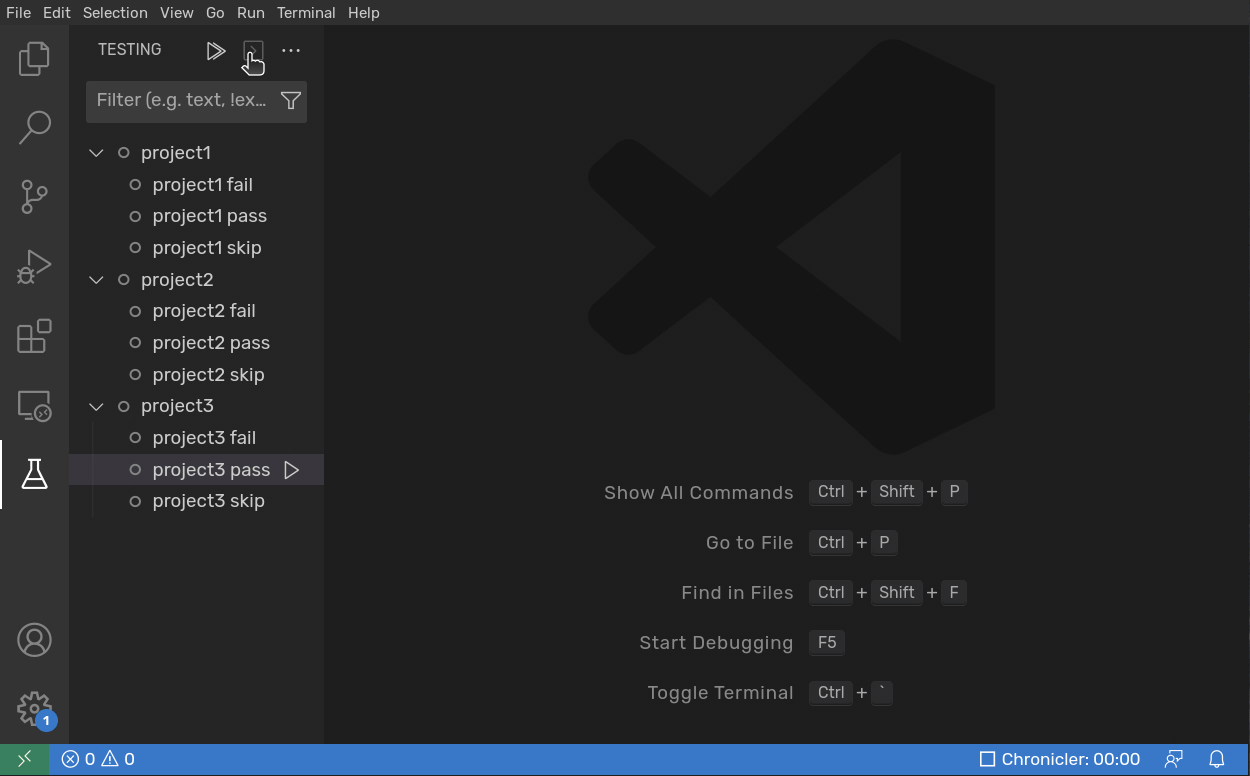Collapse the project1 test group

point(95,152)
